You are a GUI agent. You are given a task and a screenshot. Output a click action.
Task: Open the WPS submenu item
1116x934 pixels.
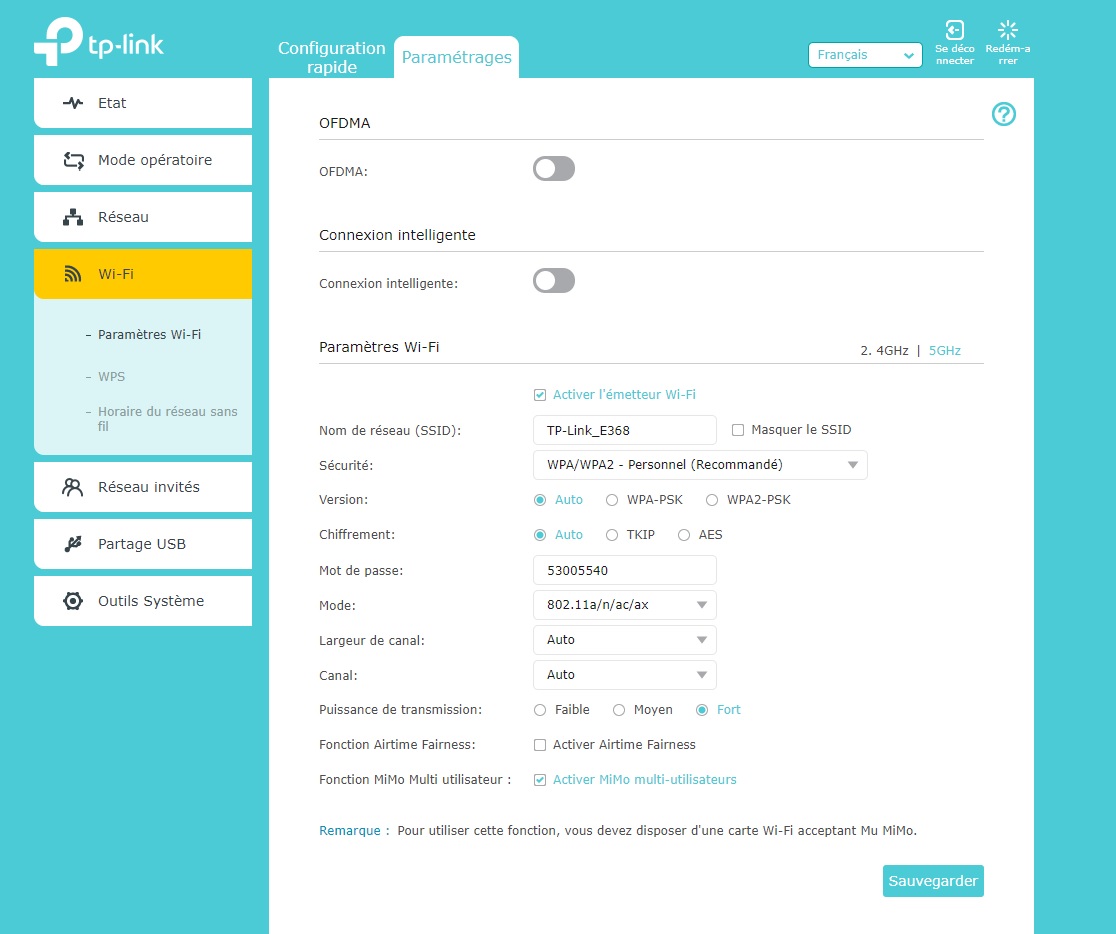pos(111,377)
